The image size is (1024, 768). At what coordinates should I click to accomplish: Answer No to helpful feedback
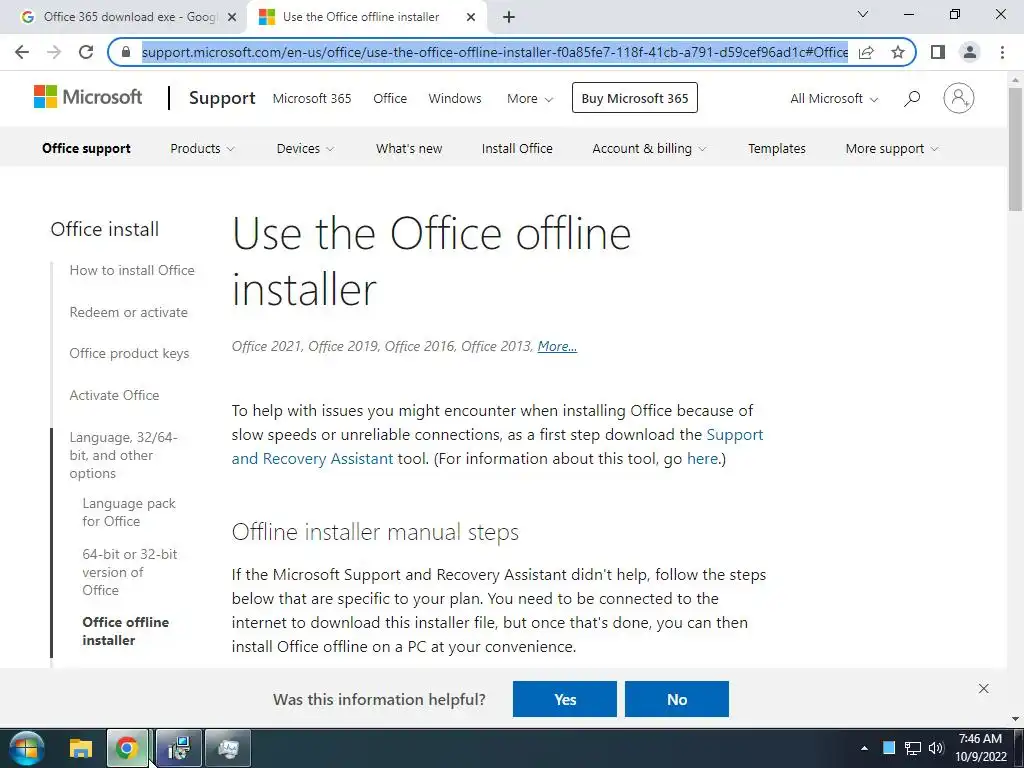677,699
